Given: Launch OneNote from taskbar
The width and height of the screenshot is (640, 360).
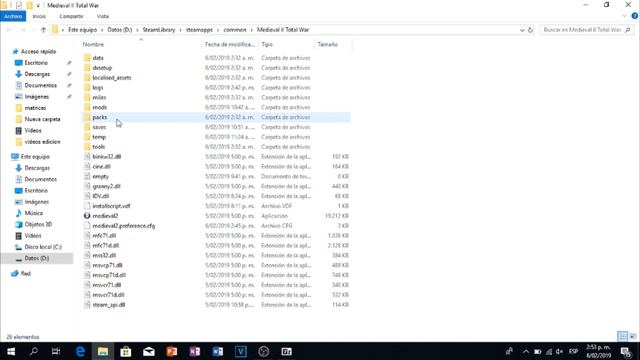Looking at the screenshot, I should coord(195,351).
